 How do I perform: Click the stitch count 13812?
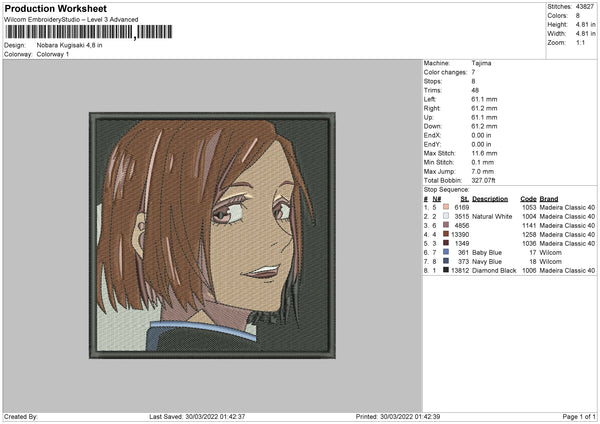(460, 271)
